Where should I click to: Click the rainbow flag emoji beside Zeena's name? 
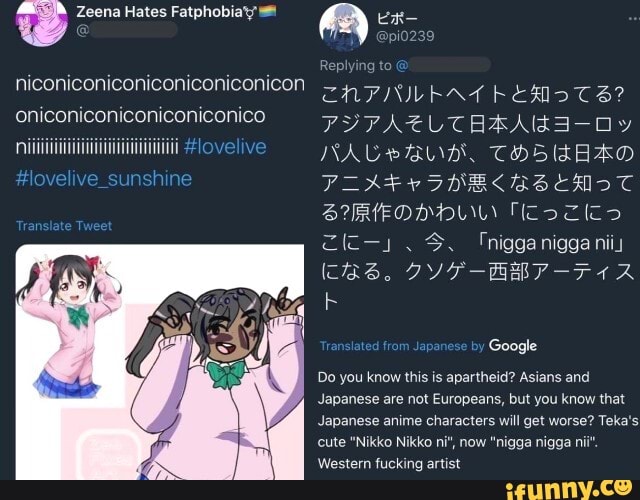coord(267,11)
